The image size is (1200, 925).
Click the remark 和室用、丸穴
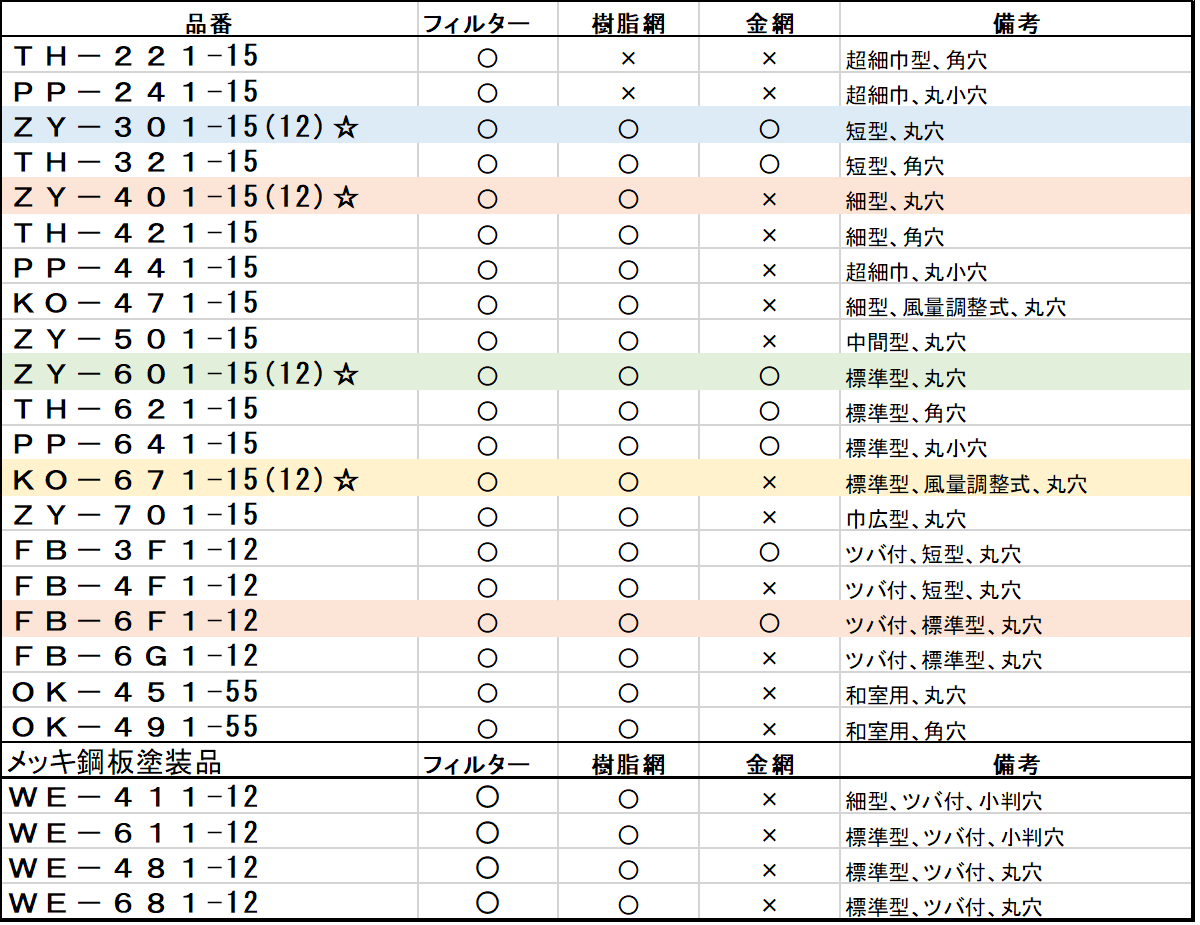point(906,695)
